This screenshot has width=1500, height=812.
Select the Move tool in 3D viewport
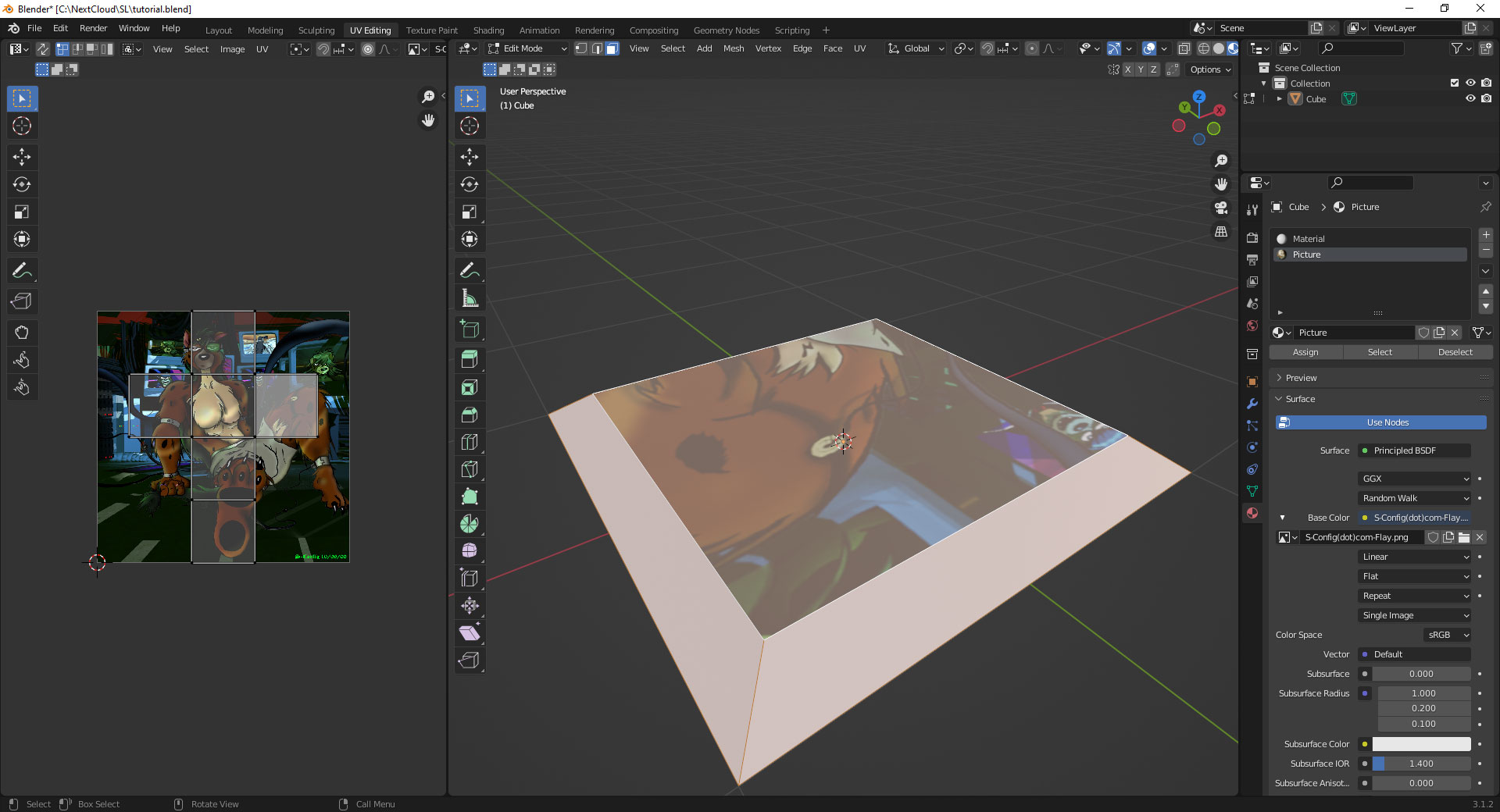coord(470,157)
